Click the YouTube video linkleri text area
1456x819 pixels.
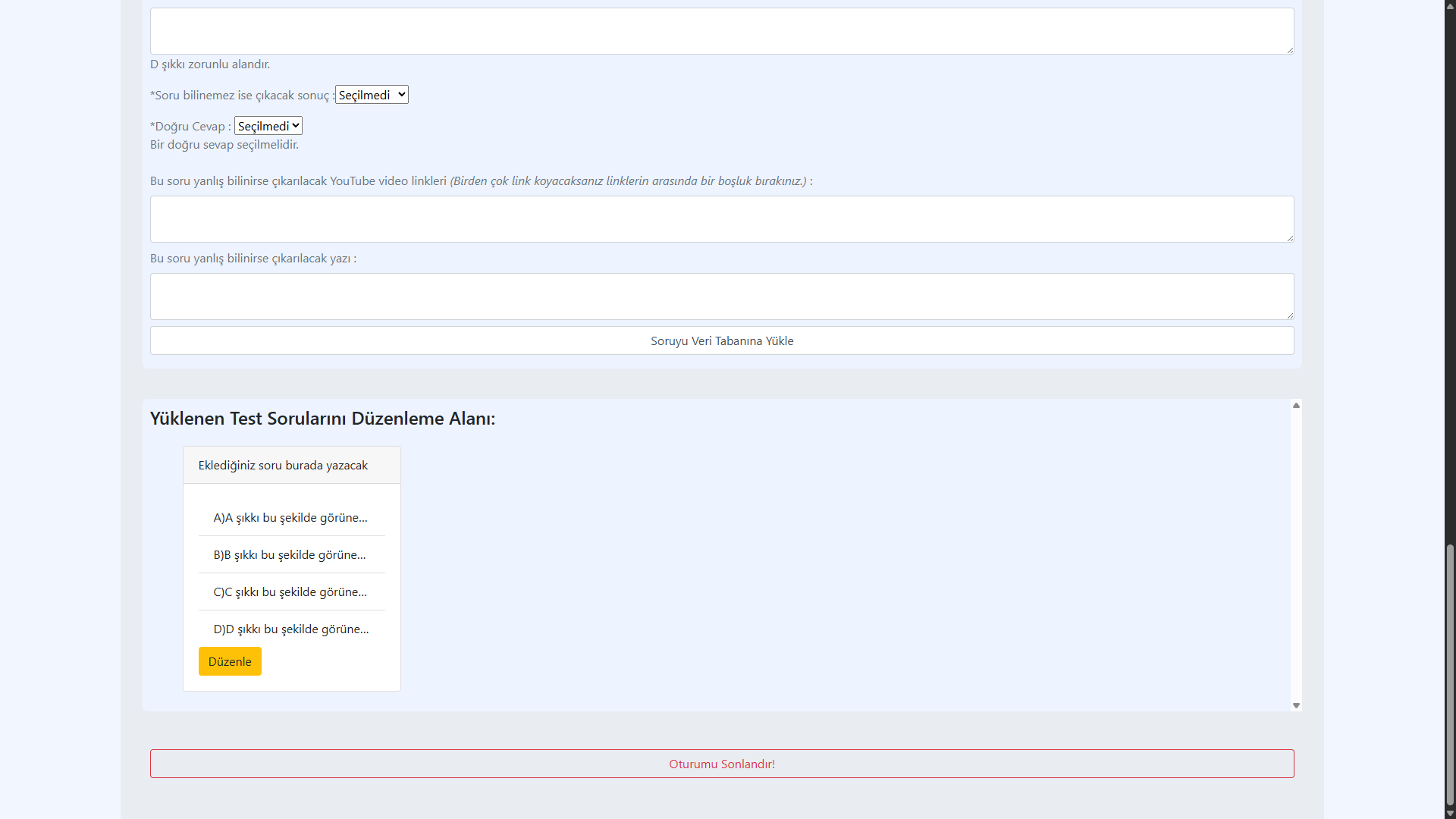[722, 219]
